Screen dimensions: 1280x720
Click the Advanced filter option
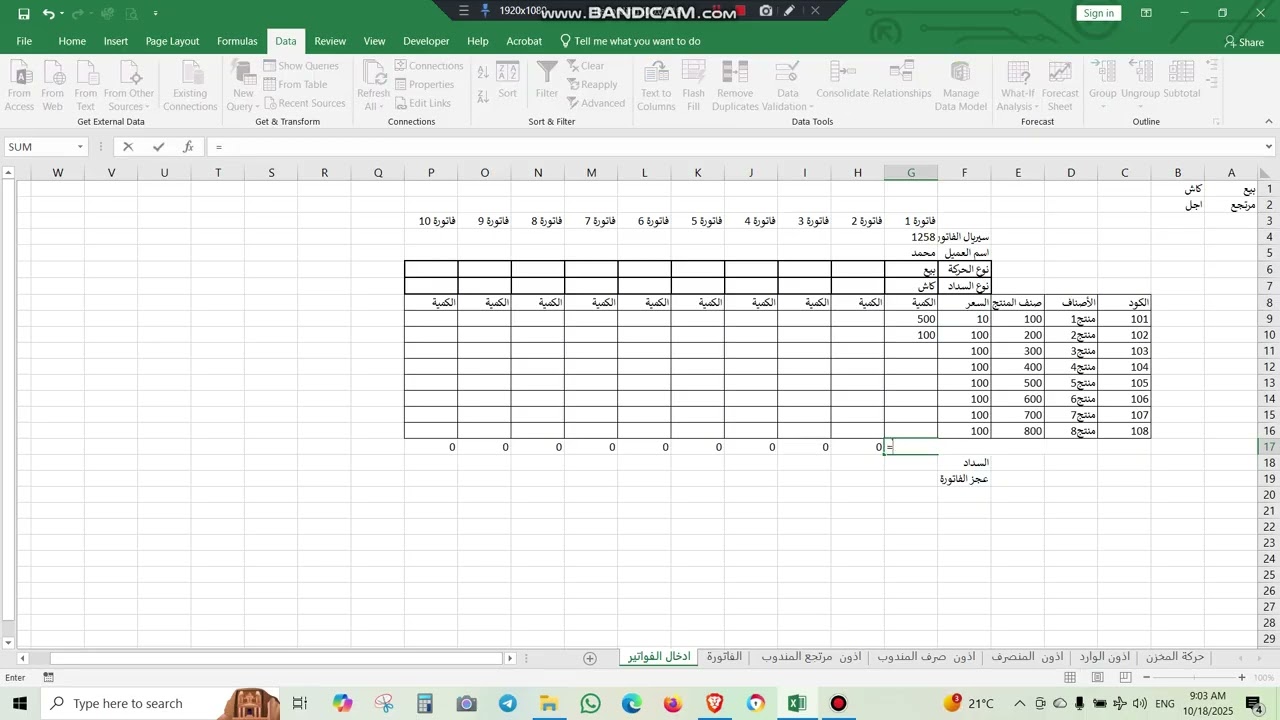[x=596, y=103]
